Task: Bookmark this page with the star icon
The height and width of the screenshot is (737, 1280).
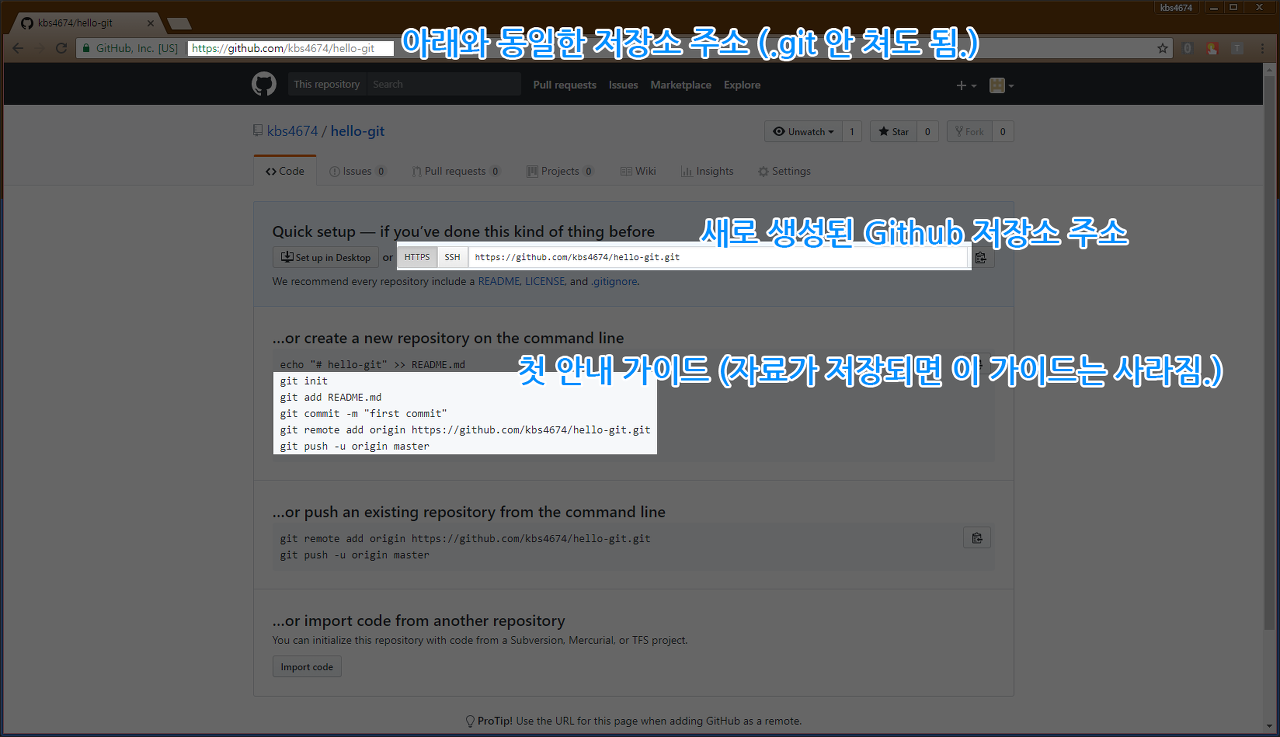Action: pyautogui.click(x=1163, y=48)
